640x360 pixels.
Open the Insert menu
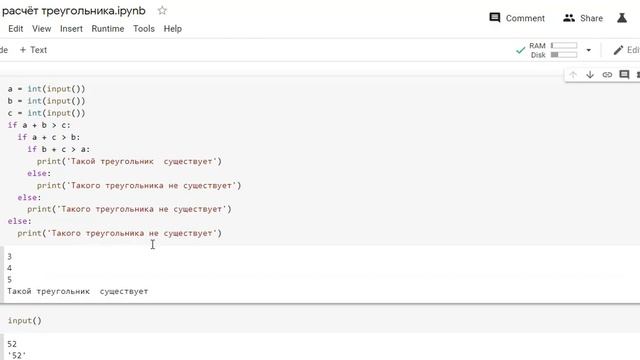coord(71,29)
